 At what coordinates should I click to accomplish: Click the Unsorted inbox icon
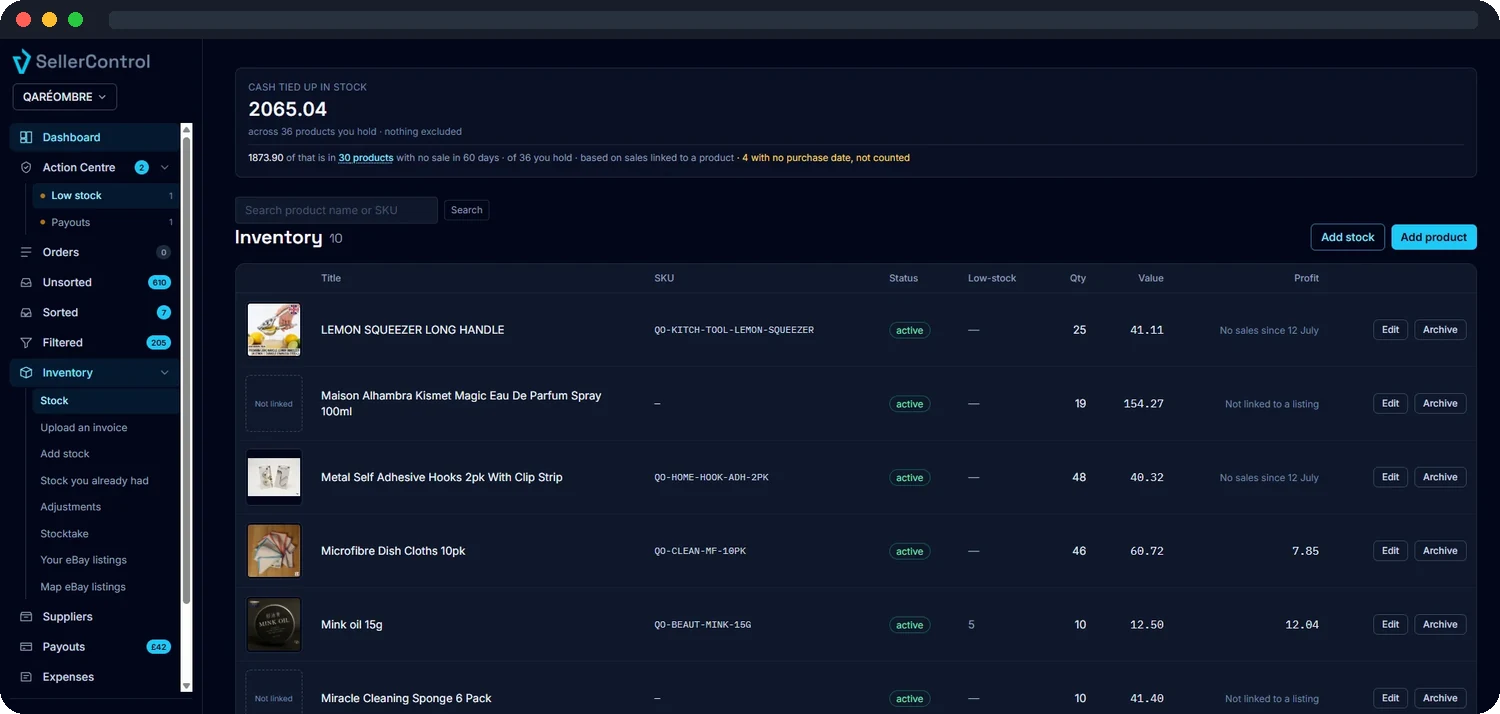(26, 282)
